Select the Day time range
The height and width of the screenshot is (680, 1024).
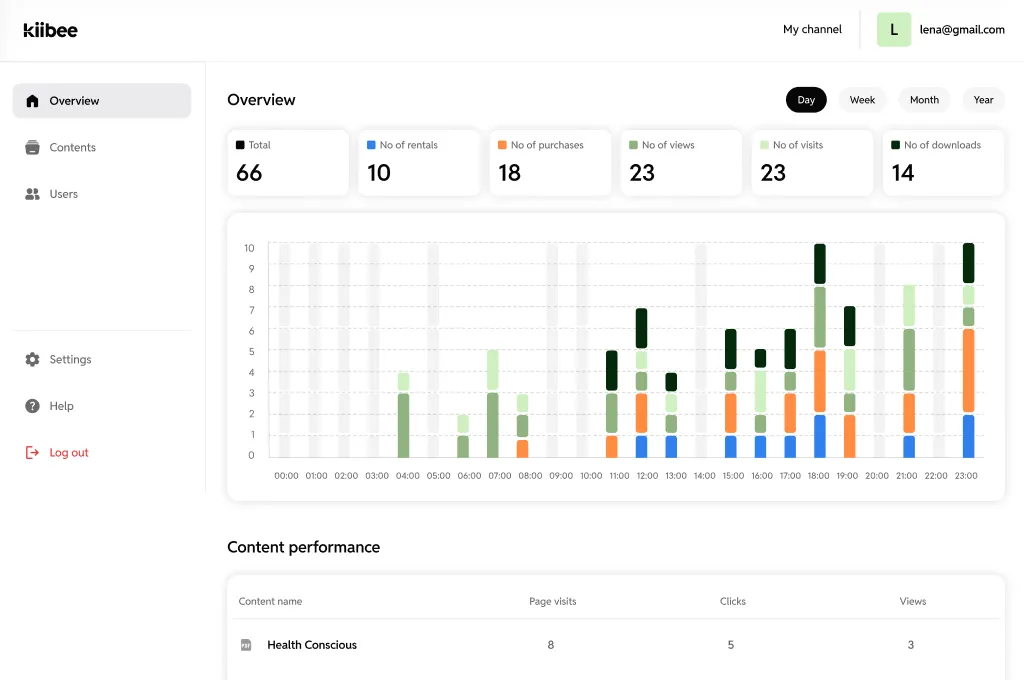(x=806, y=100)
